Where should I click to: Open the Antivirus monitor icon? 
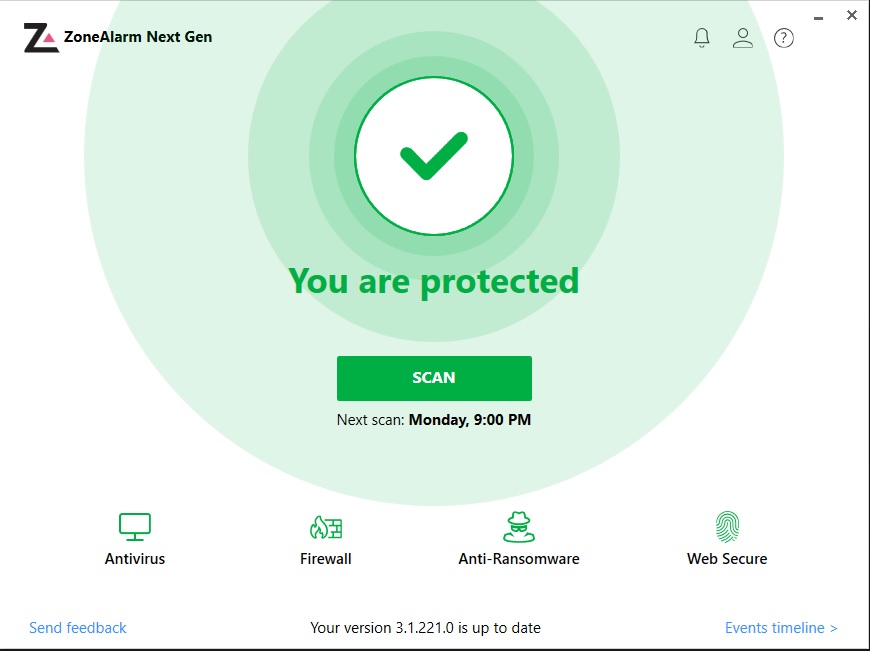pos(135,527)
